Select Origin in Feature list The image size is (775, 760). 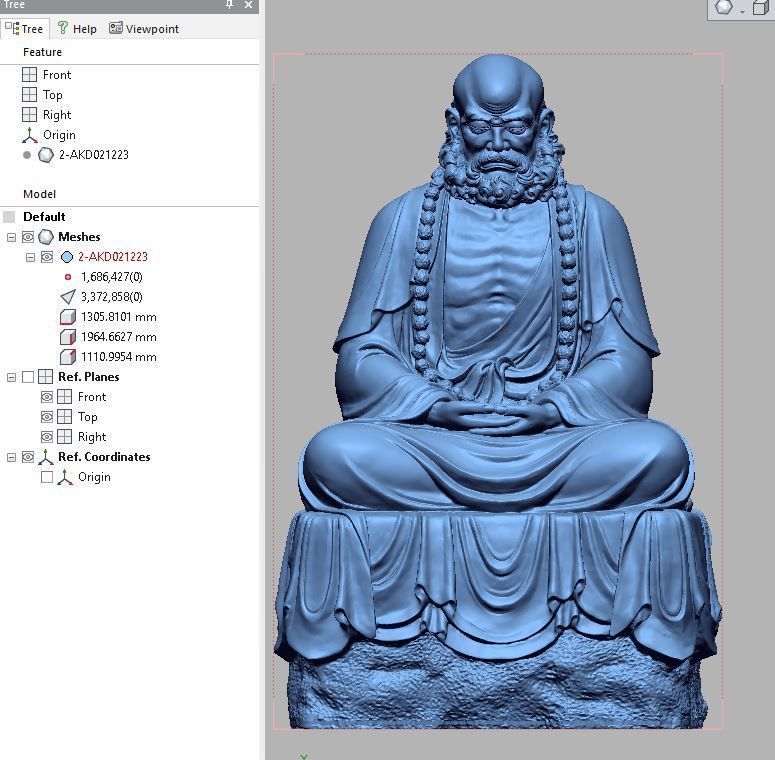(x=59, y=135)
